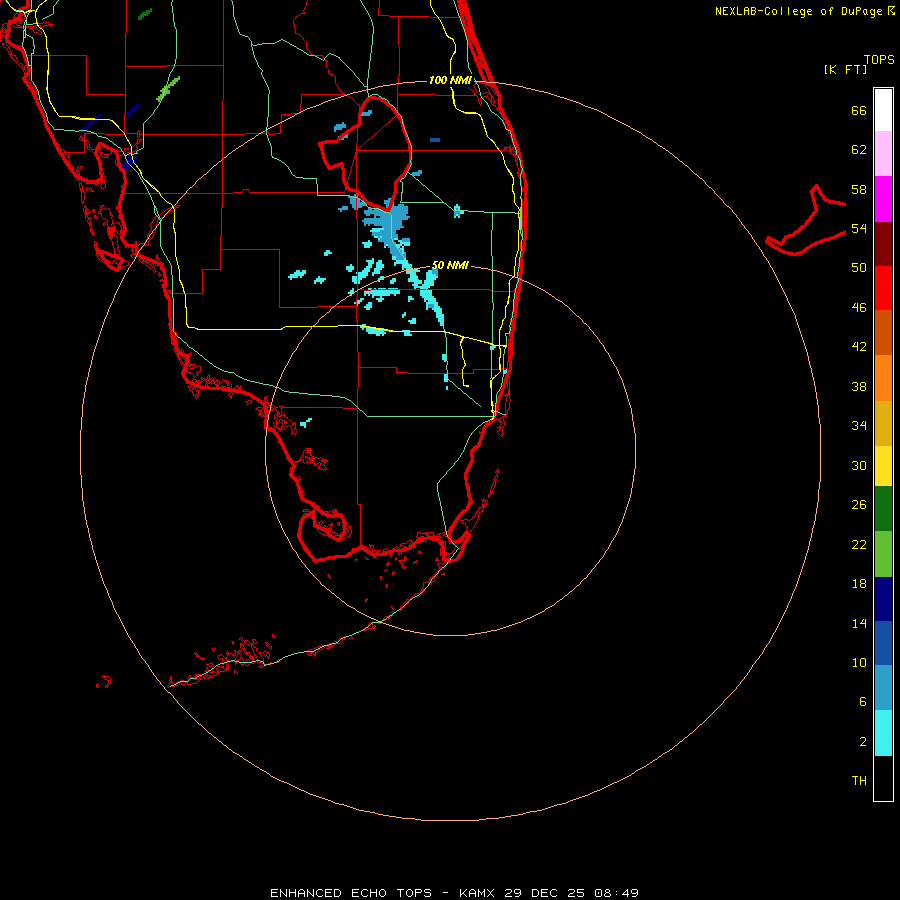Viewport: 900px width, 900px height.
Task: Click the light green echo streak in northwest
Action: (168, 90)
